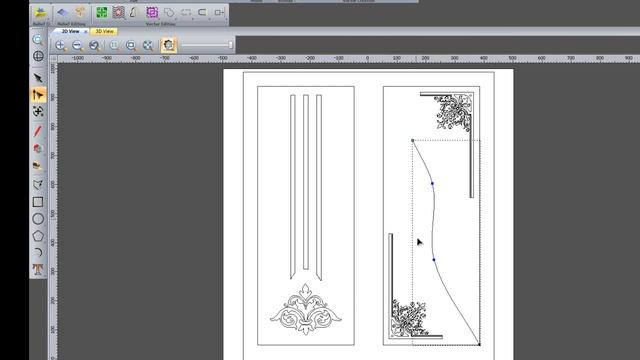Click the middle vertical bar in left panel
The height and width of the screenshot is (360, 640).
(x=306, y=182)
